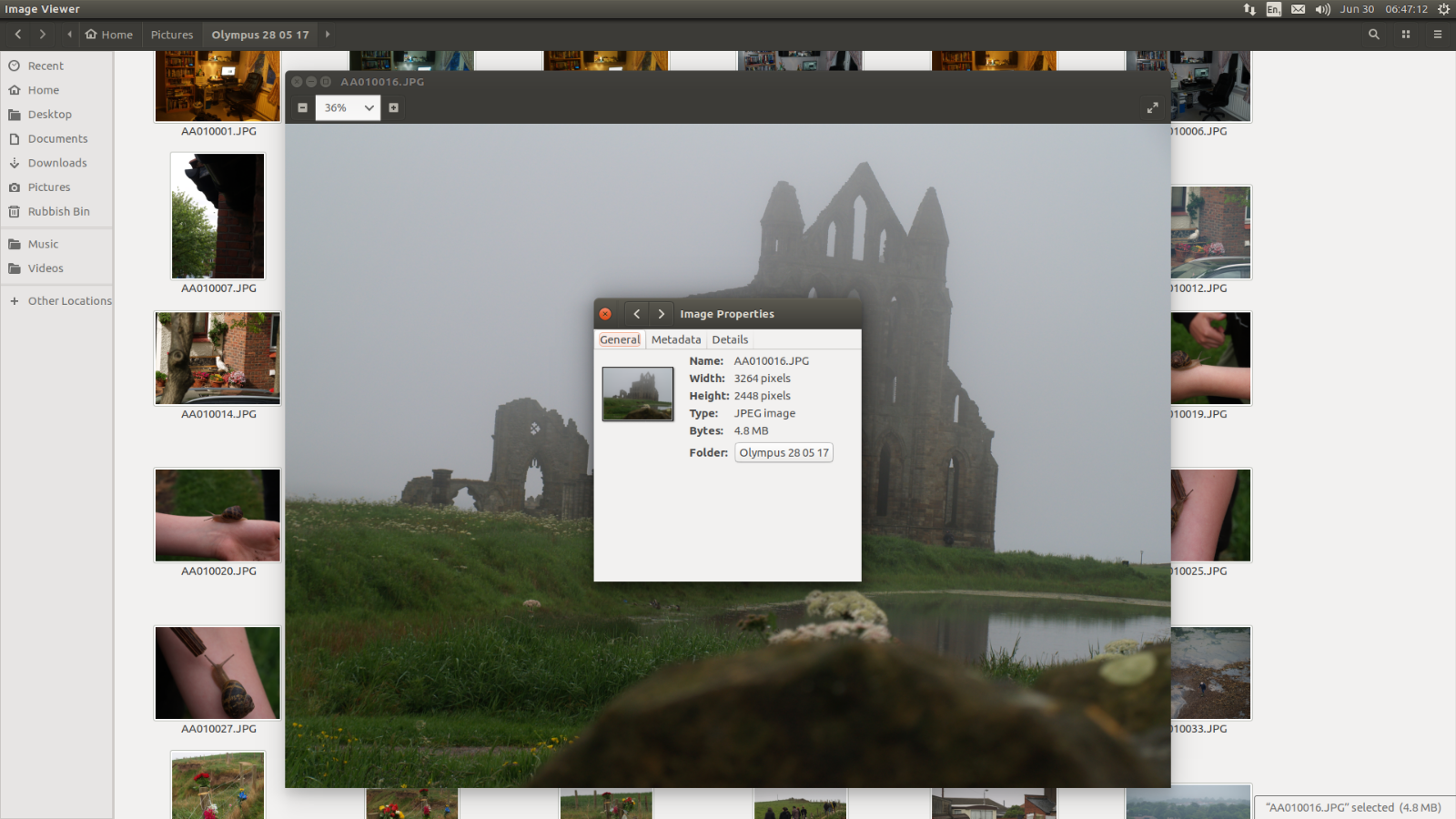This screenshot has height=819, width=1456.
Task: Open Other Locations in the sidebar
Action: coord(56,301)
